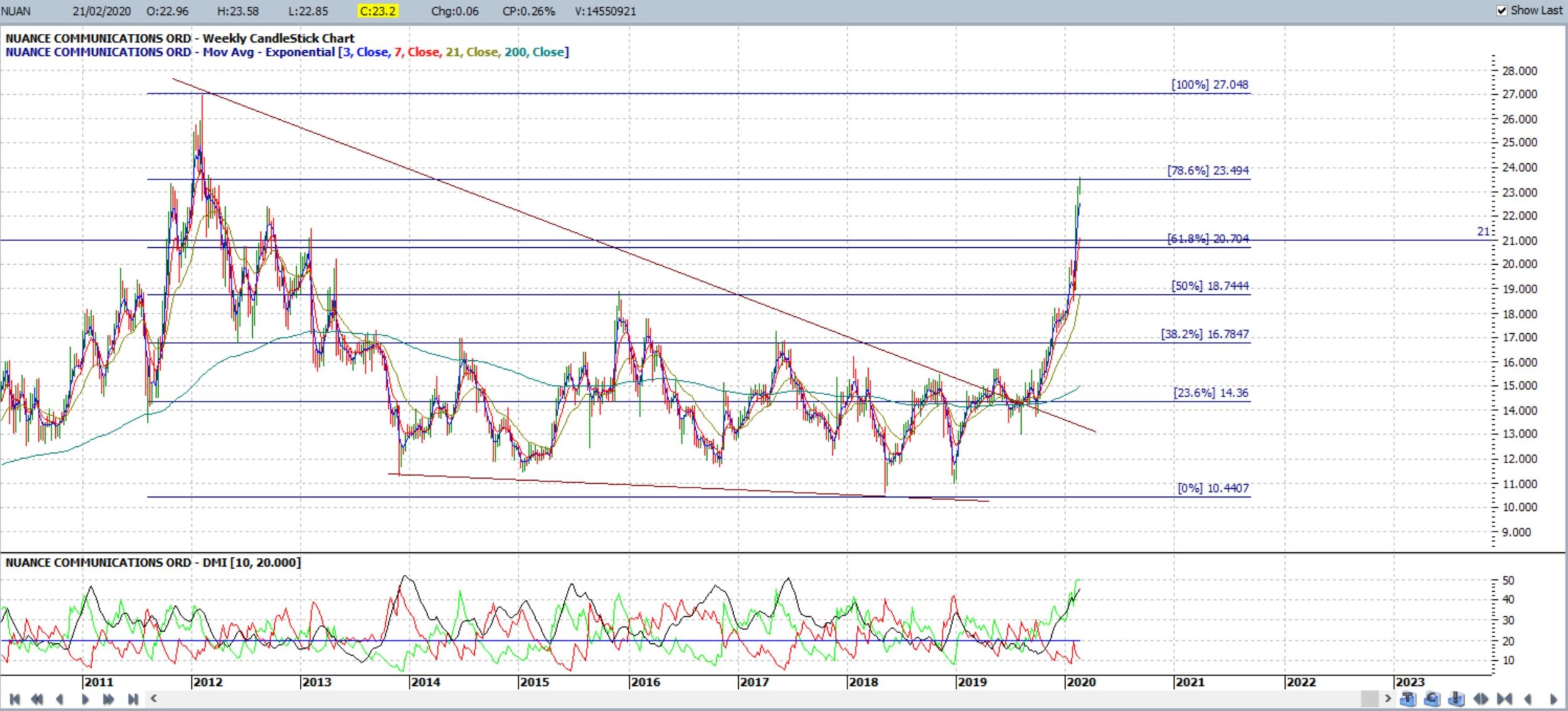1568x711 pixels.
Task: Open the T folder tool icon
Action: tap(1408, 698)
